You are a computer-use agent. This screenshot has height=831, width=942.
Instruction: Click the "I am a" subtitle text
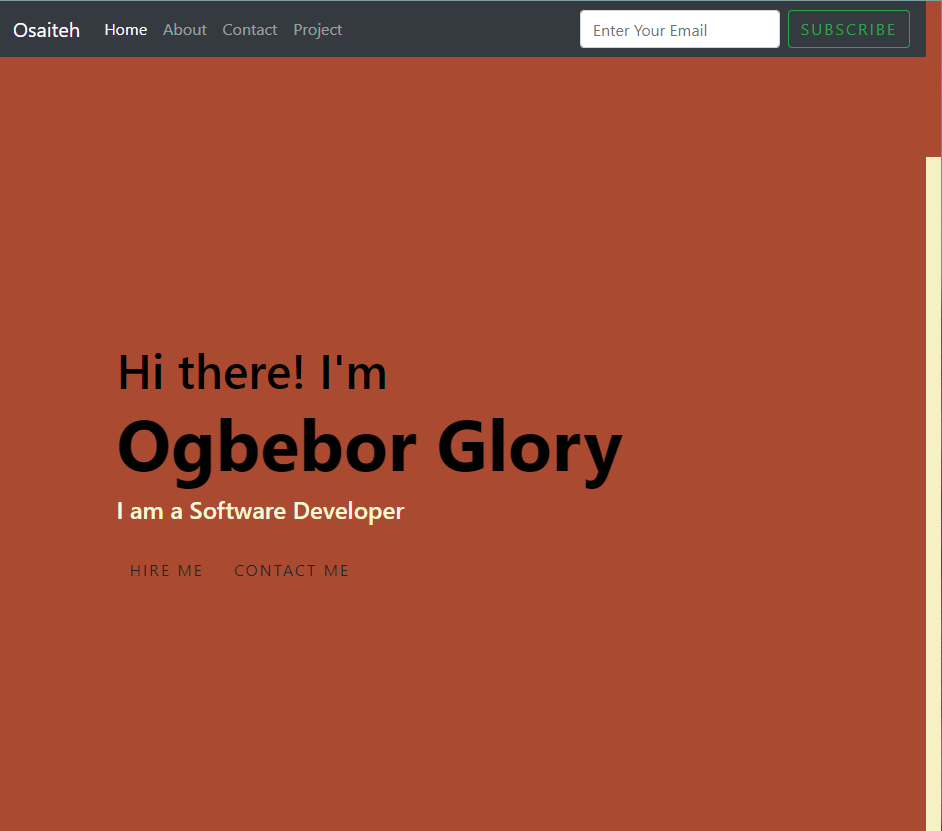point(150,511)
